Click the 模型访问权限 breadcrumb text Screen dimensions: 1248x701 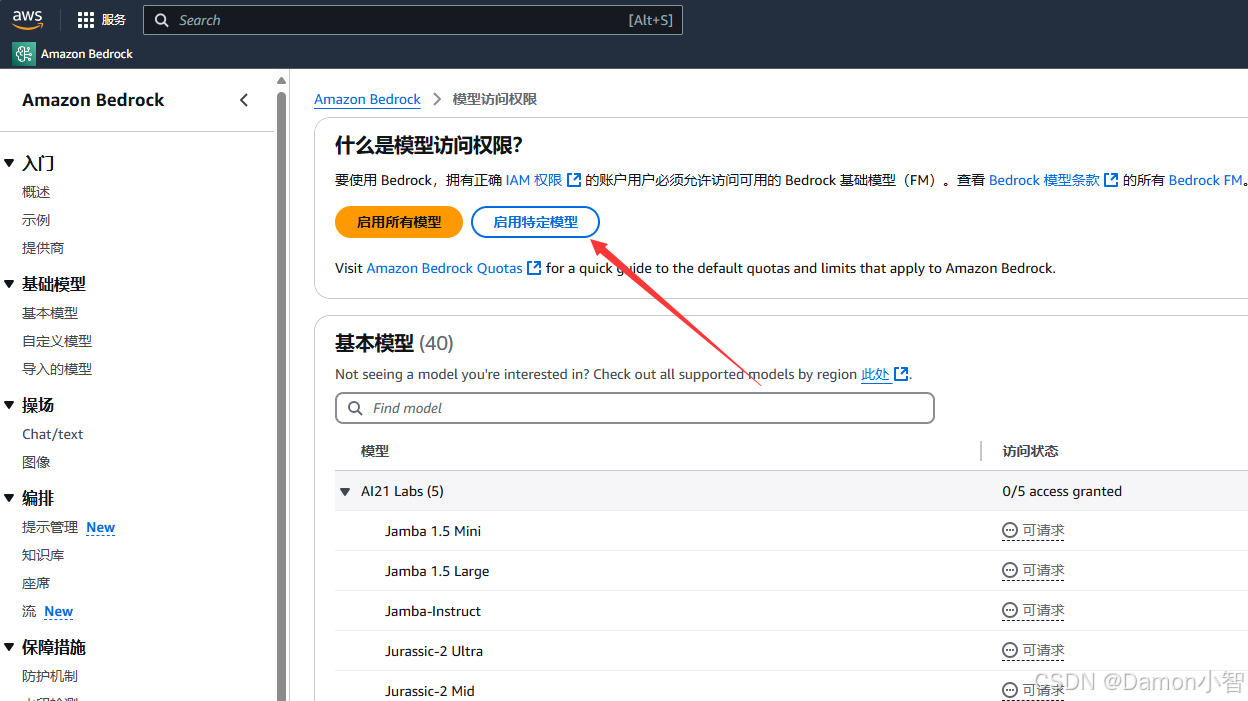(x=495, y=99)
